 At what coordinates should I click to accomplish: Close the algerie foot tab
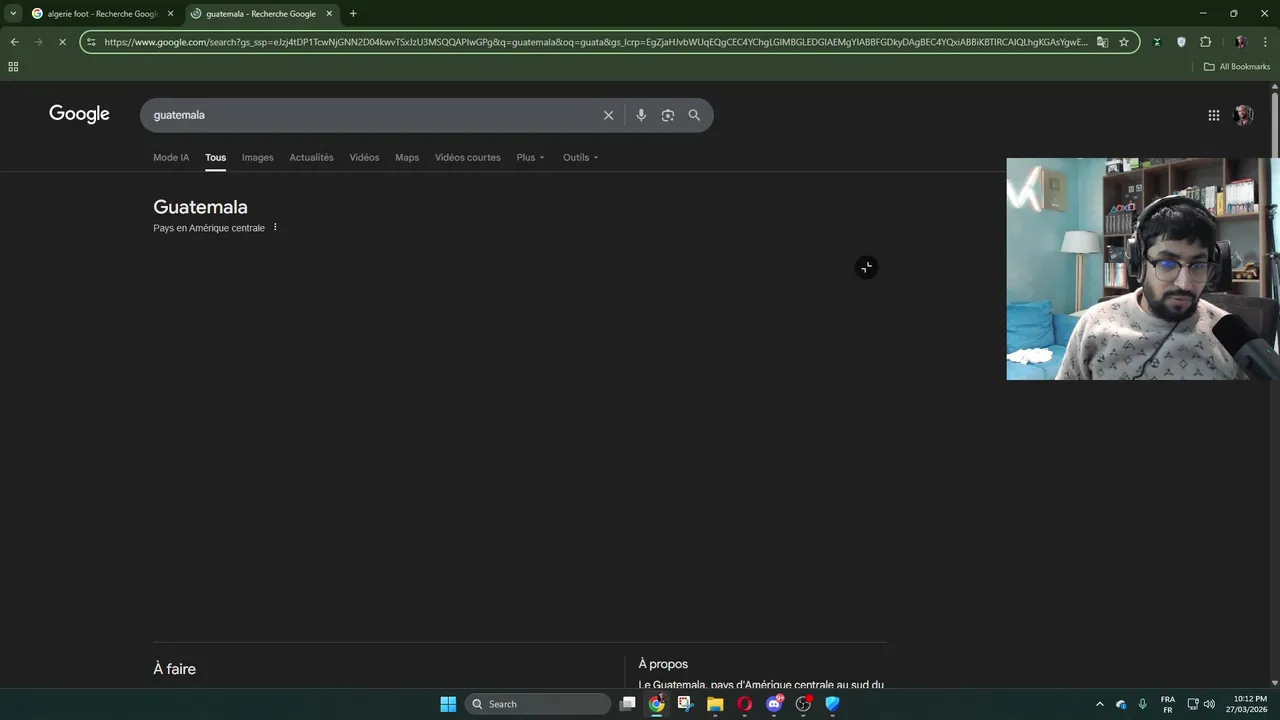click(x=171, y=14)
